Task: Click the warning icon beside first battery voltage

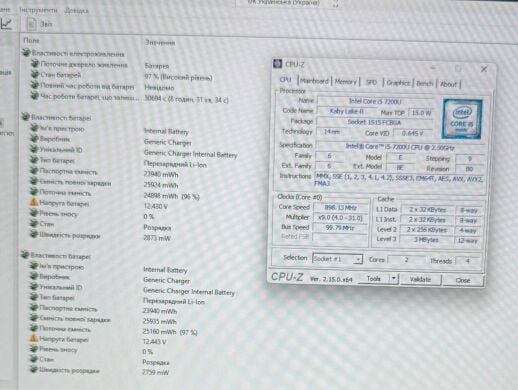Action: point(34,202)
